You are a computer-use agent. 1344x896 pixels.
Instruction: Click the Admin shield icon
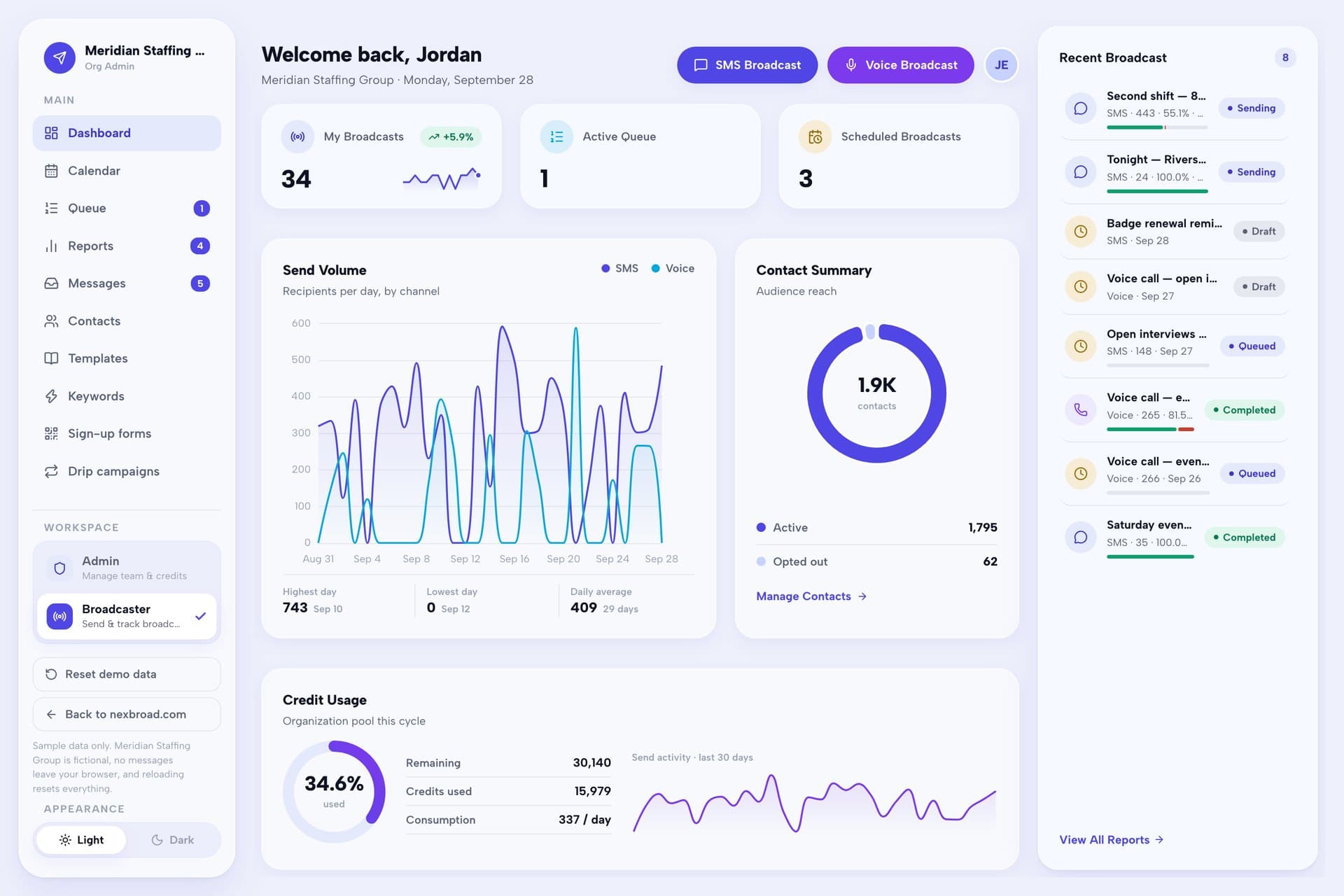(x=59, y=568)
